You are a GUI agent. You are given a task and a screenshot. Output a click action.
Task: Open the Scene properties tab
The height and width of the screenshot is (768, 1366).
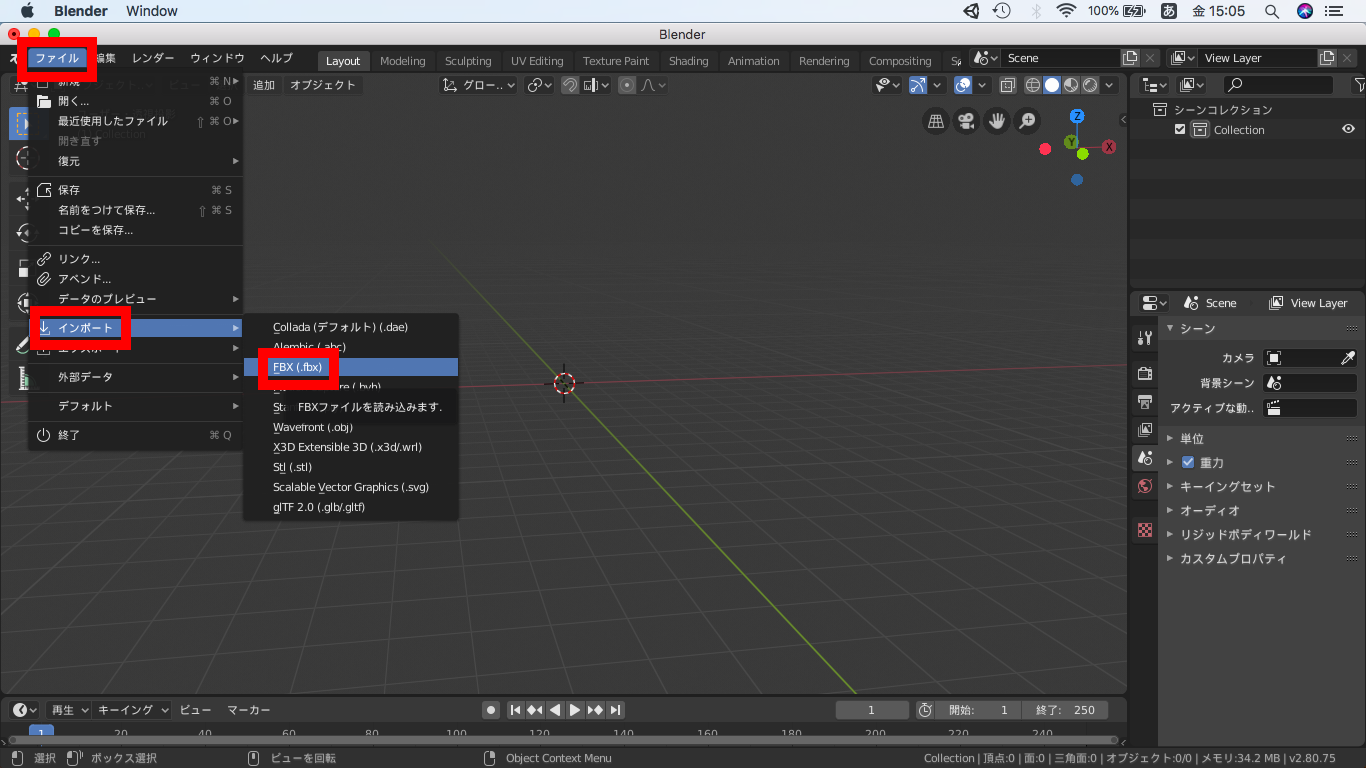coord(1145,457)
